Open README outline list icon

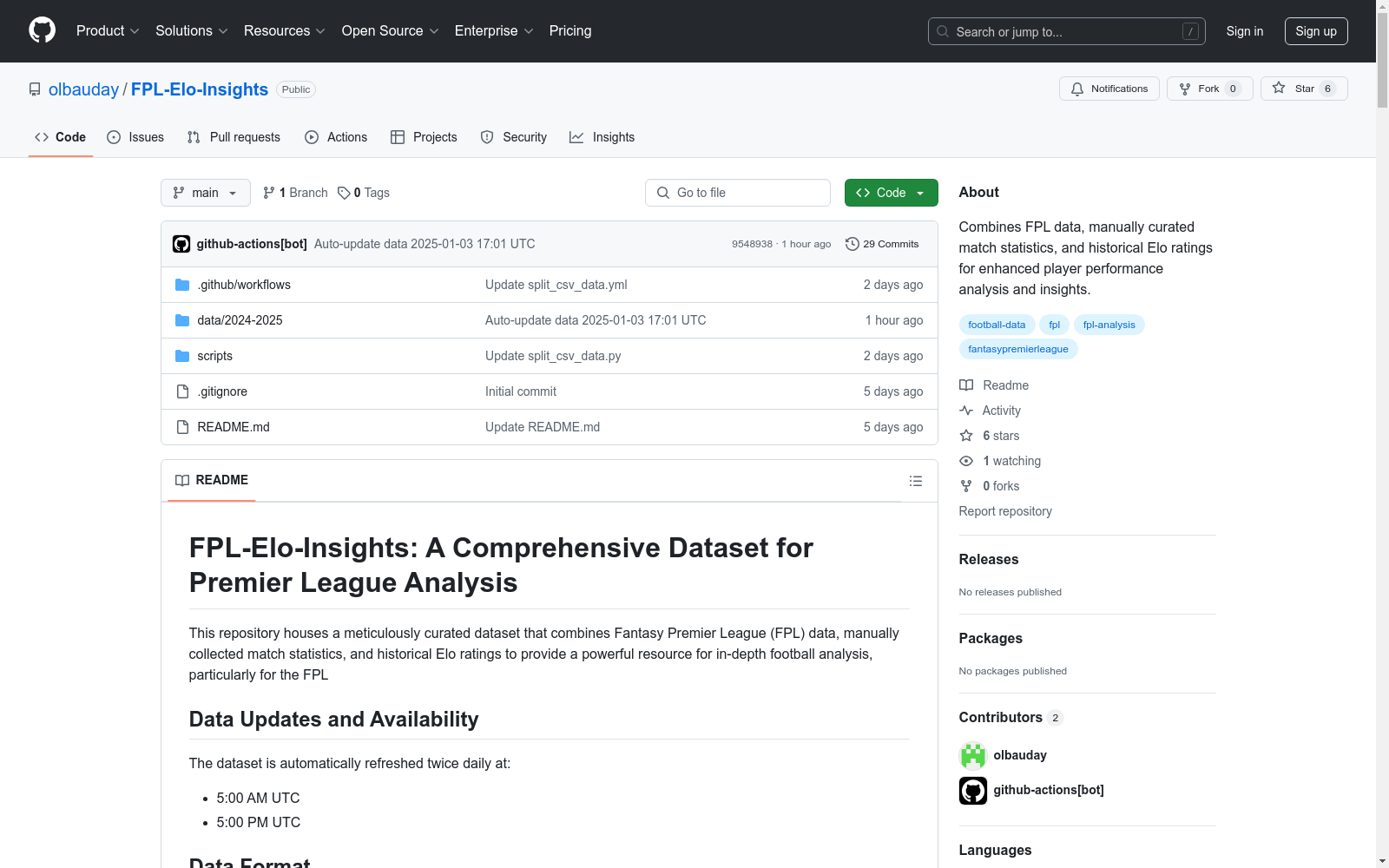pyautogui.click(x=915, y=481)
